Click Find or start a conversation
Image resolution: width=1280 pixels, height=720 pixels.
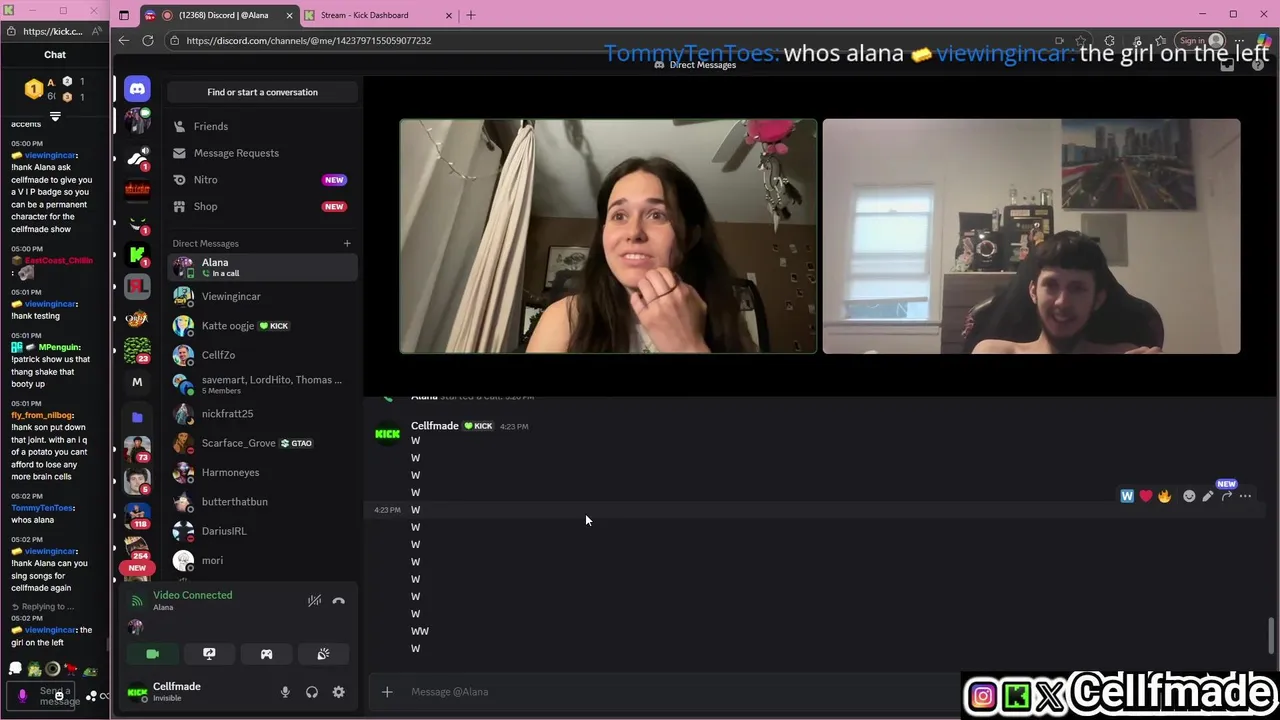click(262, 92)
